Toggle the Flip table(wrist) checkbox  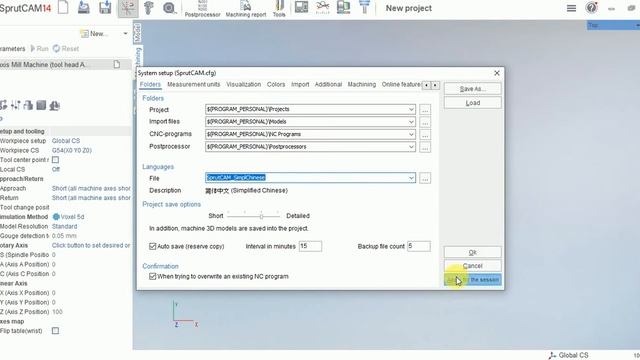[56, 331]
